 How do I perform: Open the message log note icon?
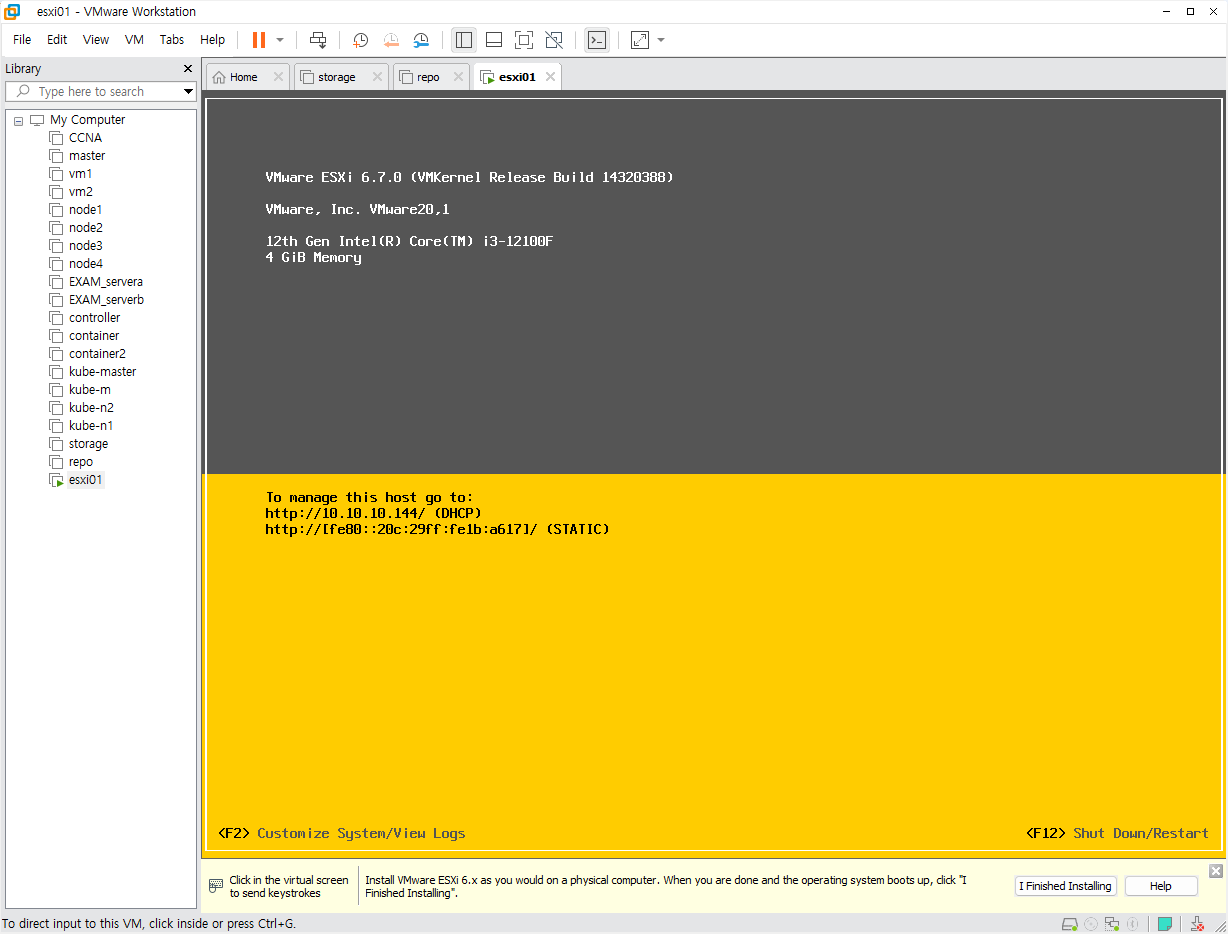[x=1165, y=924]
